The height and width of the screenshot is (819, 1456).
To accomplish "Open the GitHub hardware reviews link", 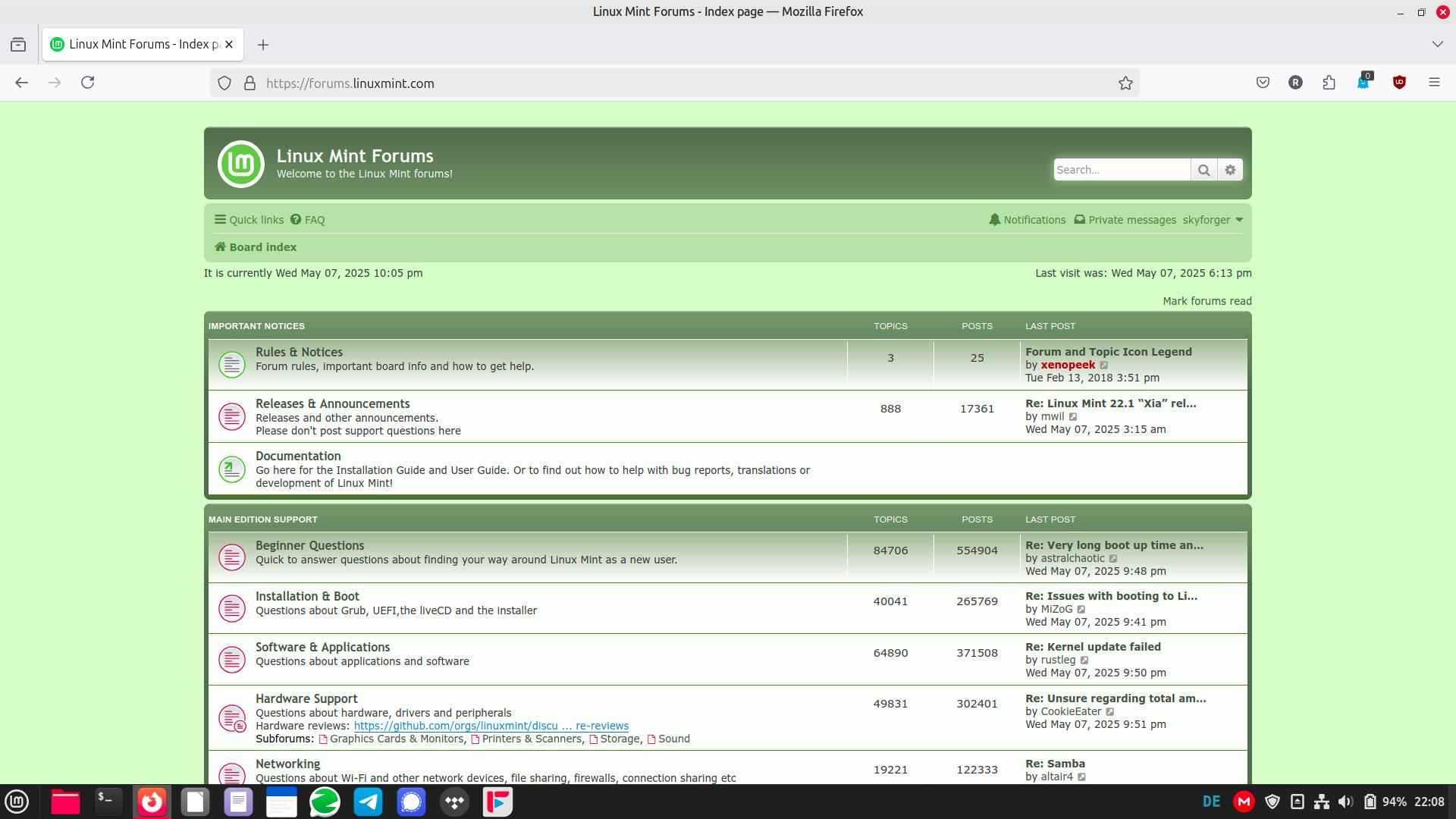I will tap(491, 726).
